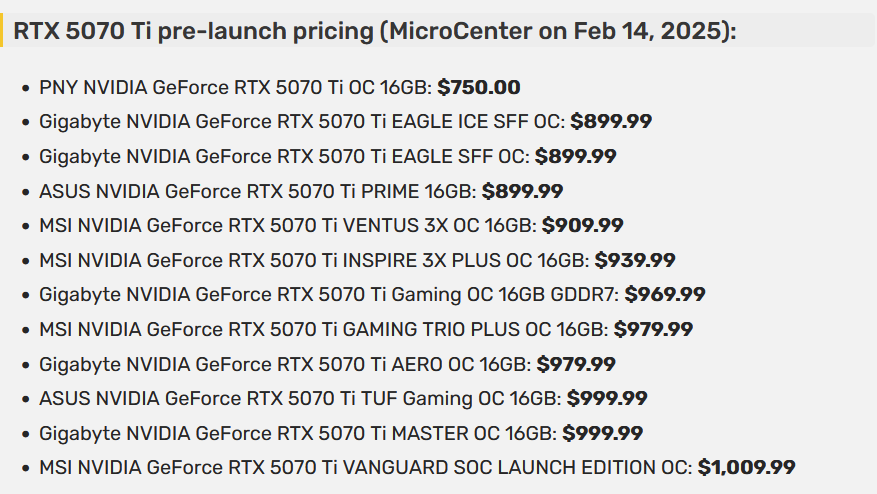877x494 pixels.
Task: Select the $969.99 price
Action: [x=665, y=295]
